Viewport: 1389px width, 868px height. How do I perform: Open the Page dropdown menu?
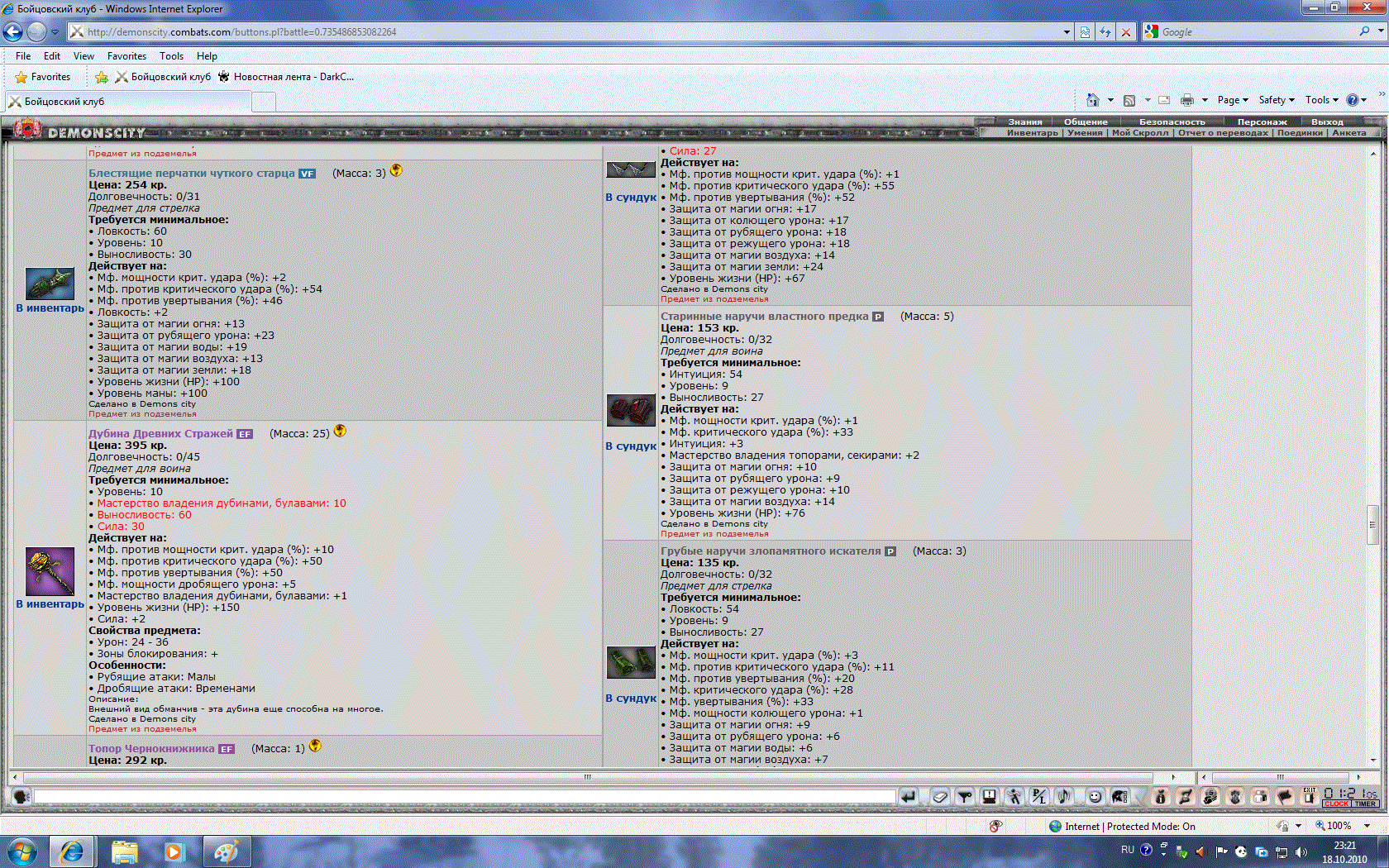[1233, 100]
